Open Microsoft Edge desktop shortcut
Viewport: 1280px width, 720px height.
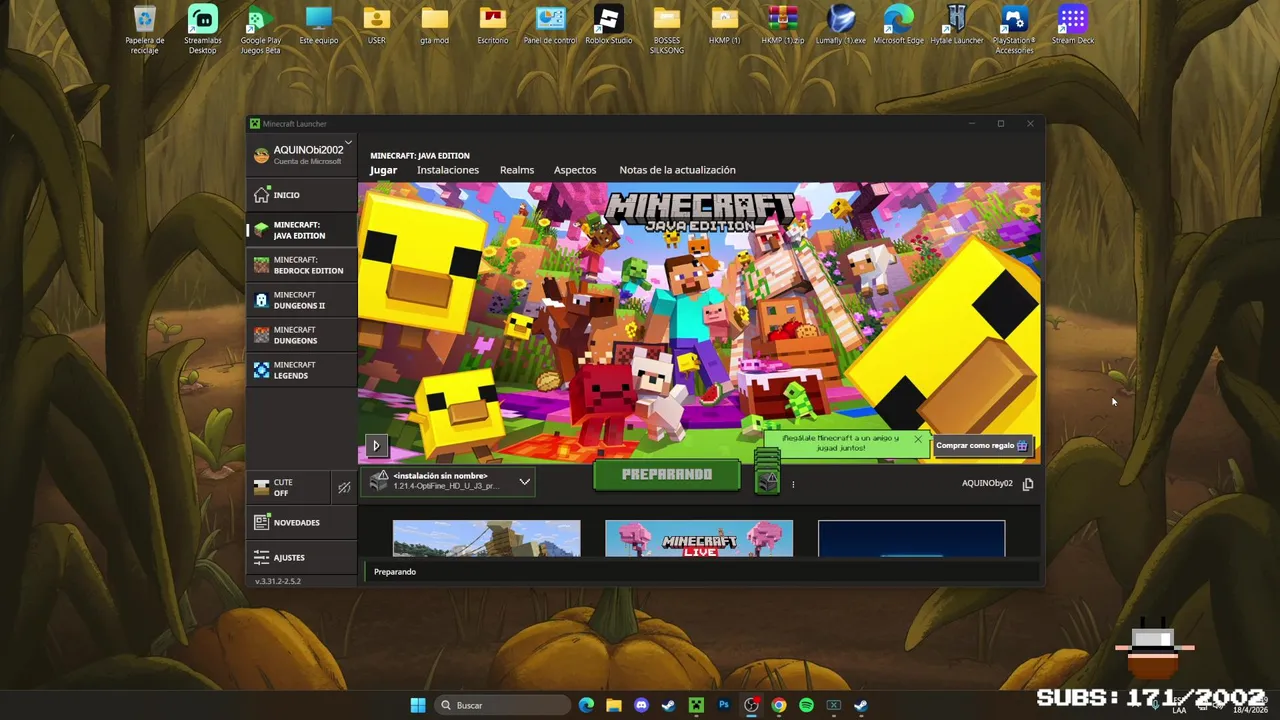899,26
